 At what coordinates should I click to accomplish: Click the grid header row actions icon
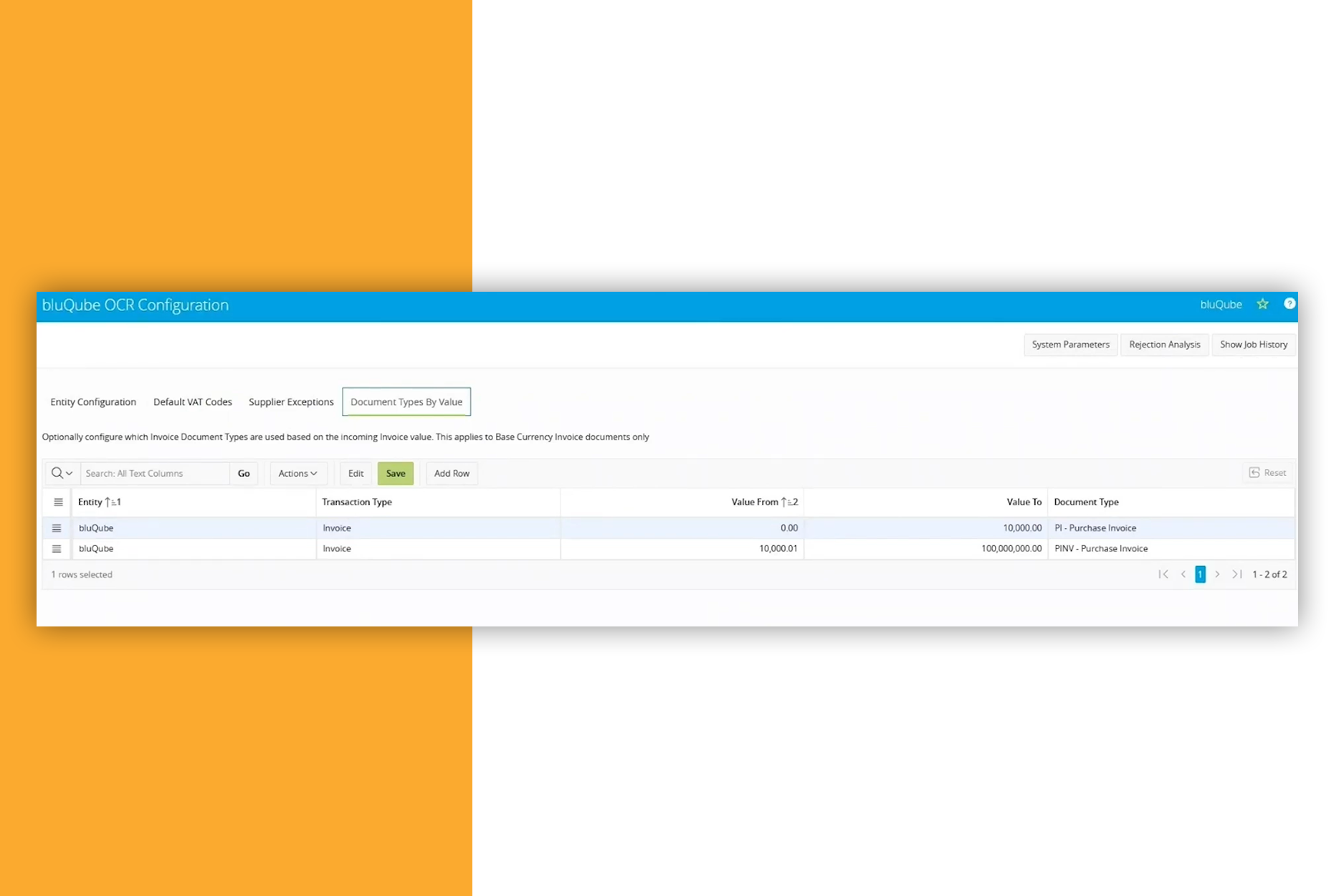click(x=58, y=502)
